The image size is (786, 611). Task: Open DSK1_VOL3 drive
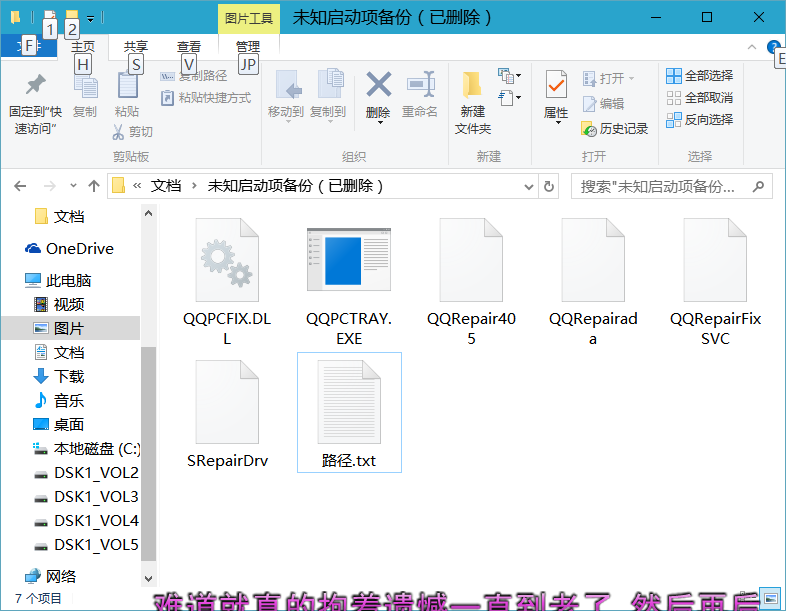click(86, 497)
